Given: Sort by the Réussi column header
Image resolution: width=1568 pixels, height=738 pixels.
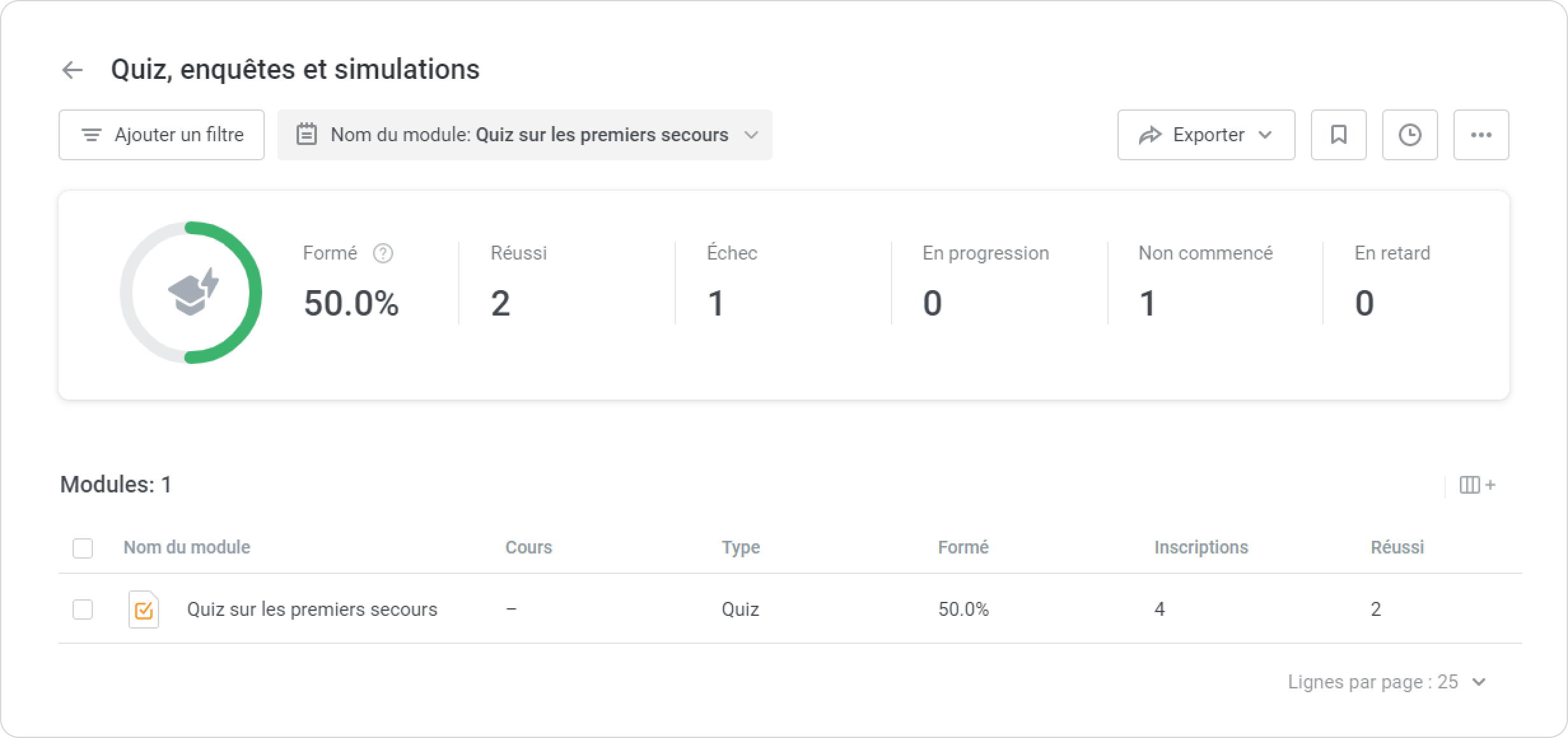Looking at the screenshot, I should [1397, 547].
